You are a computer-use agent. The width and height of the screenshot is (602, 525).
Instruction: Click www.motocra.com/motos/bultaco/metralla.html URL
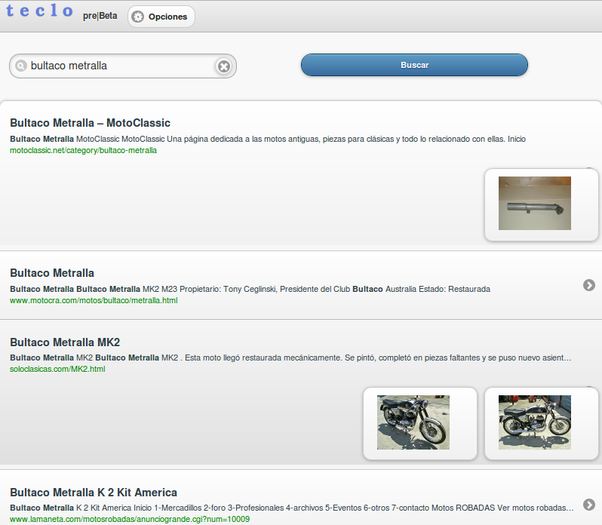click(x=94, y=300)
